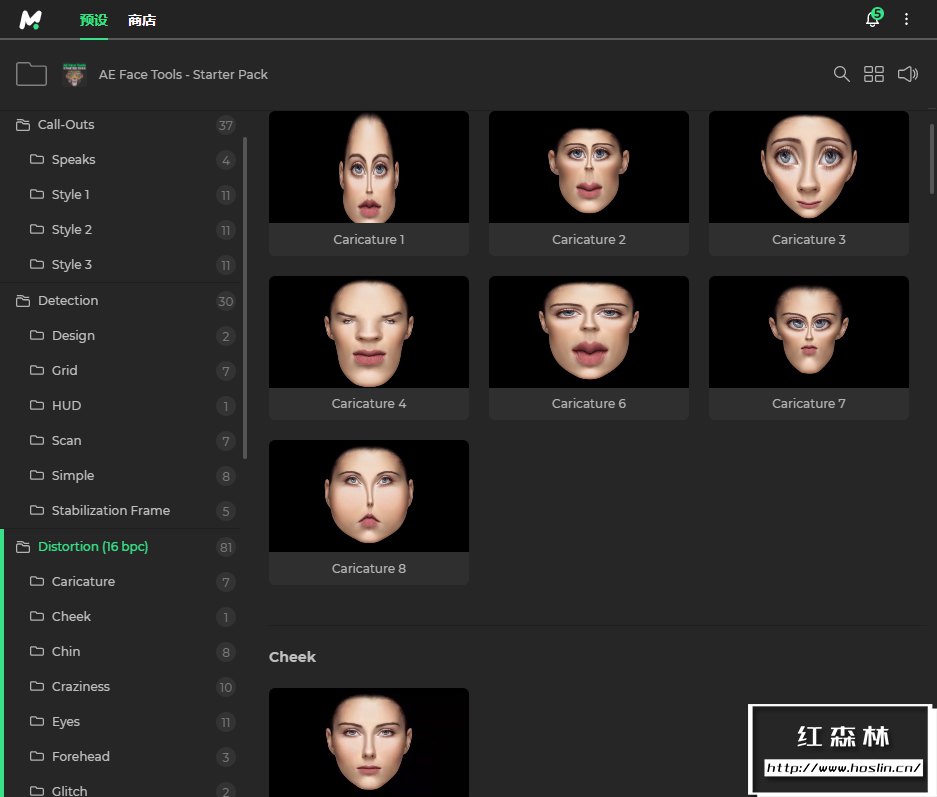Select the Caricature subfolder
The width and height of the screenshot is (937, 797).
(83, 582)
